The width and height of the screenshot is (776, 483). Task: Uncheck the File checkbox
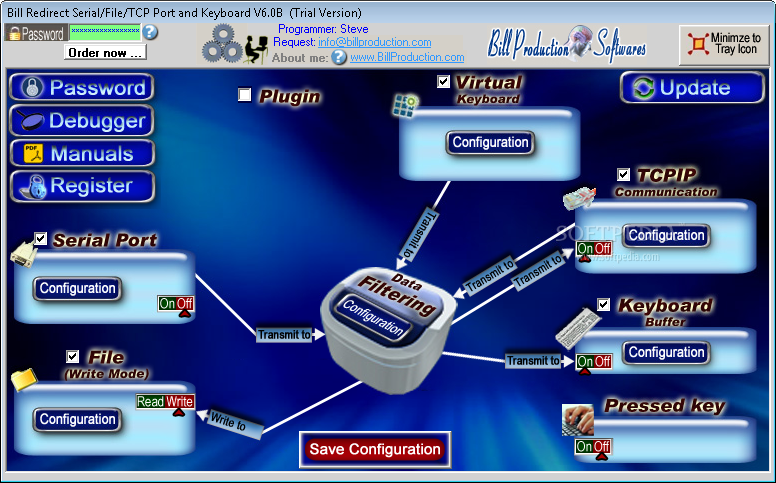point(72,356)
